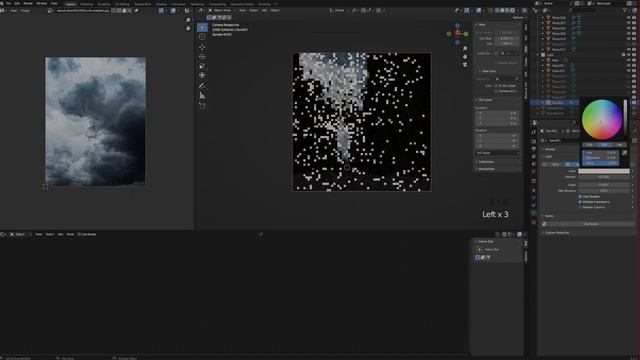This screenshot has height=360, width=640.
Task: Select the Scale tool in viewport toolbar
Action: tap(202, 66)
